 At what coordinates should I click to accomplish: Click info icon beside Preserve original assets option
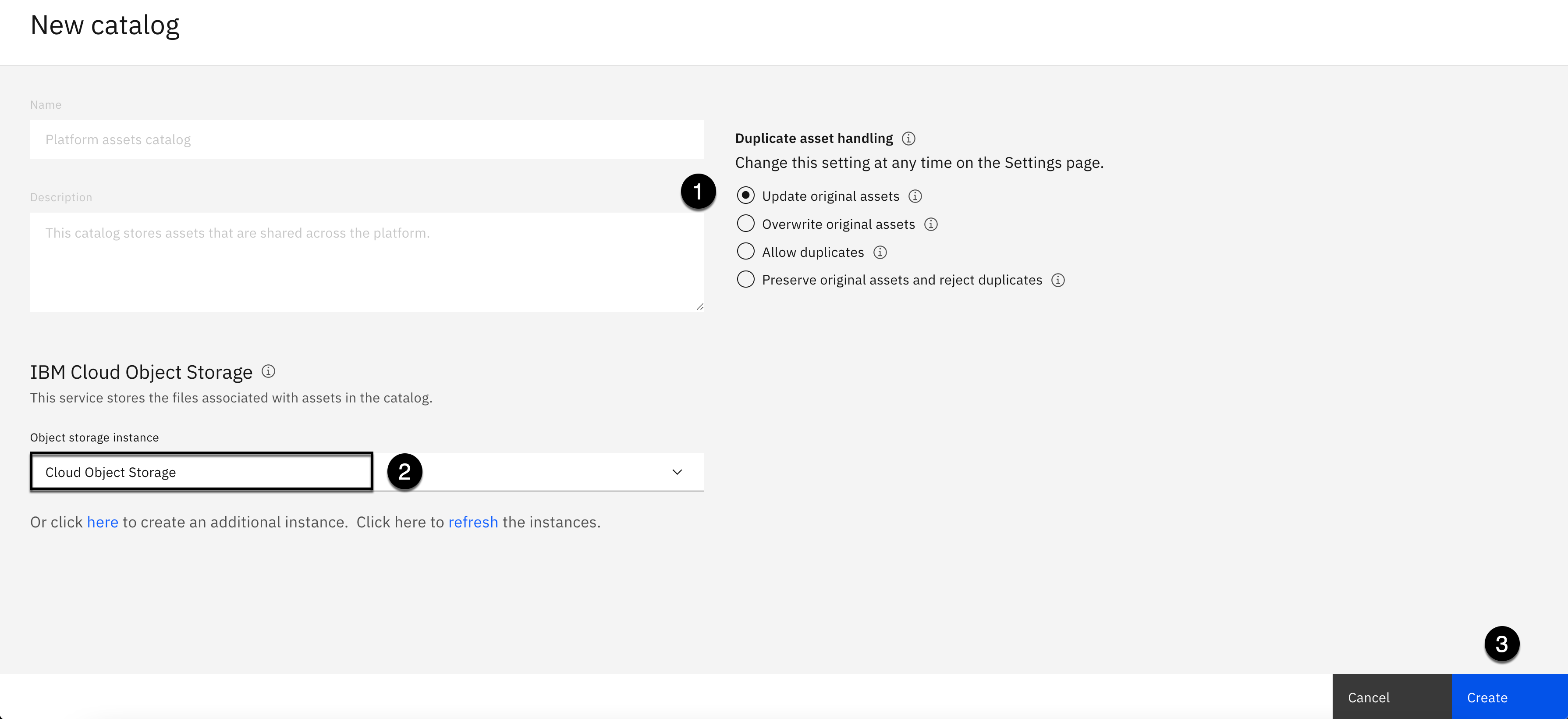point(1058,280)
